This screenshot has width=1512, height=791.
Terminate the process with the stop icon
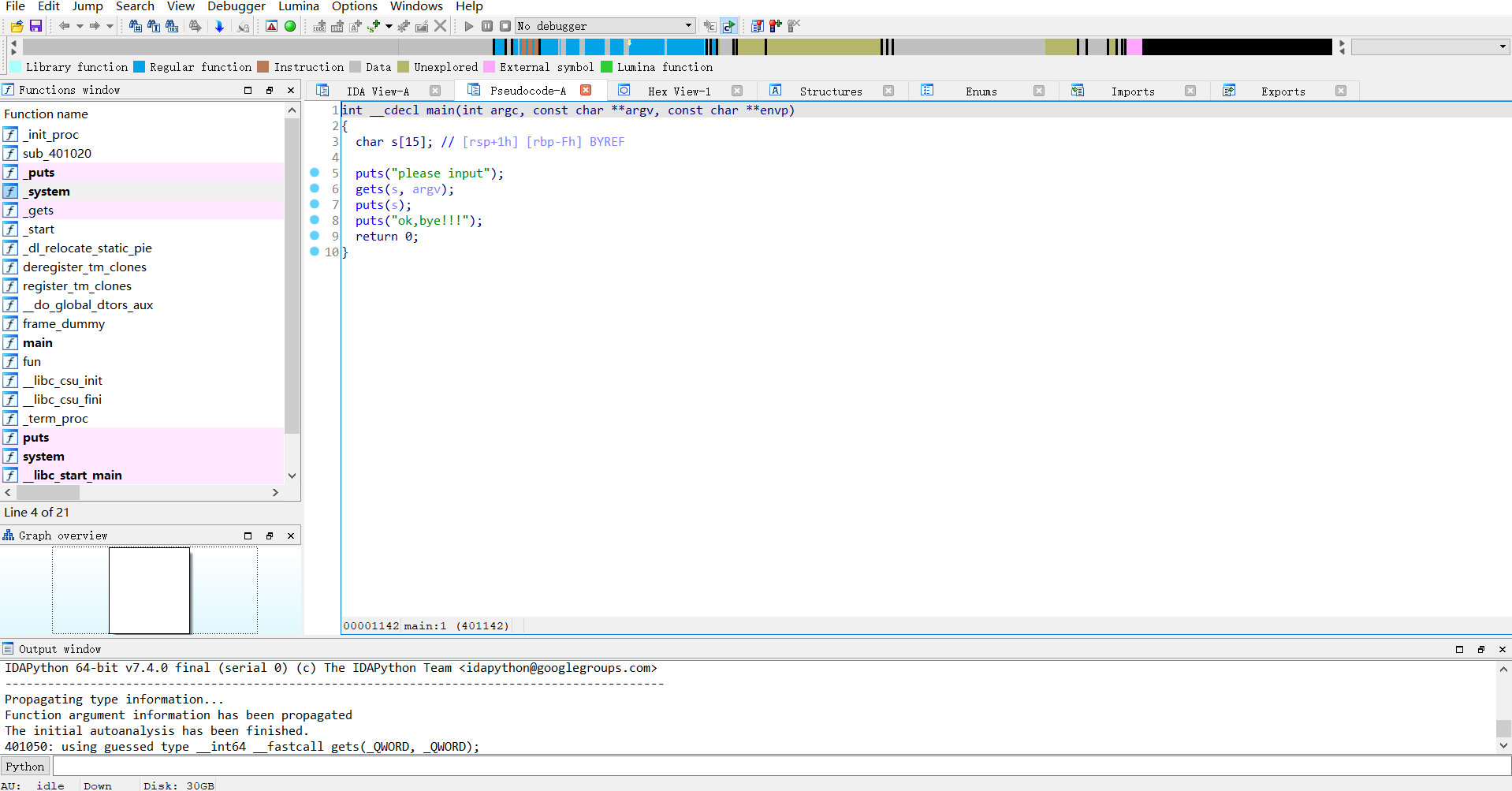pyautogui.click(x=505, y=26)
